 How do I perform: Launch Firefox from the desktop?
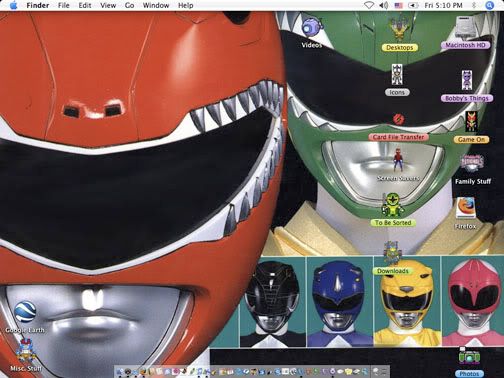466,208
